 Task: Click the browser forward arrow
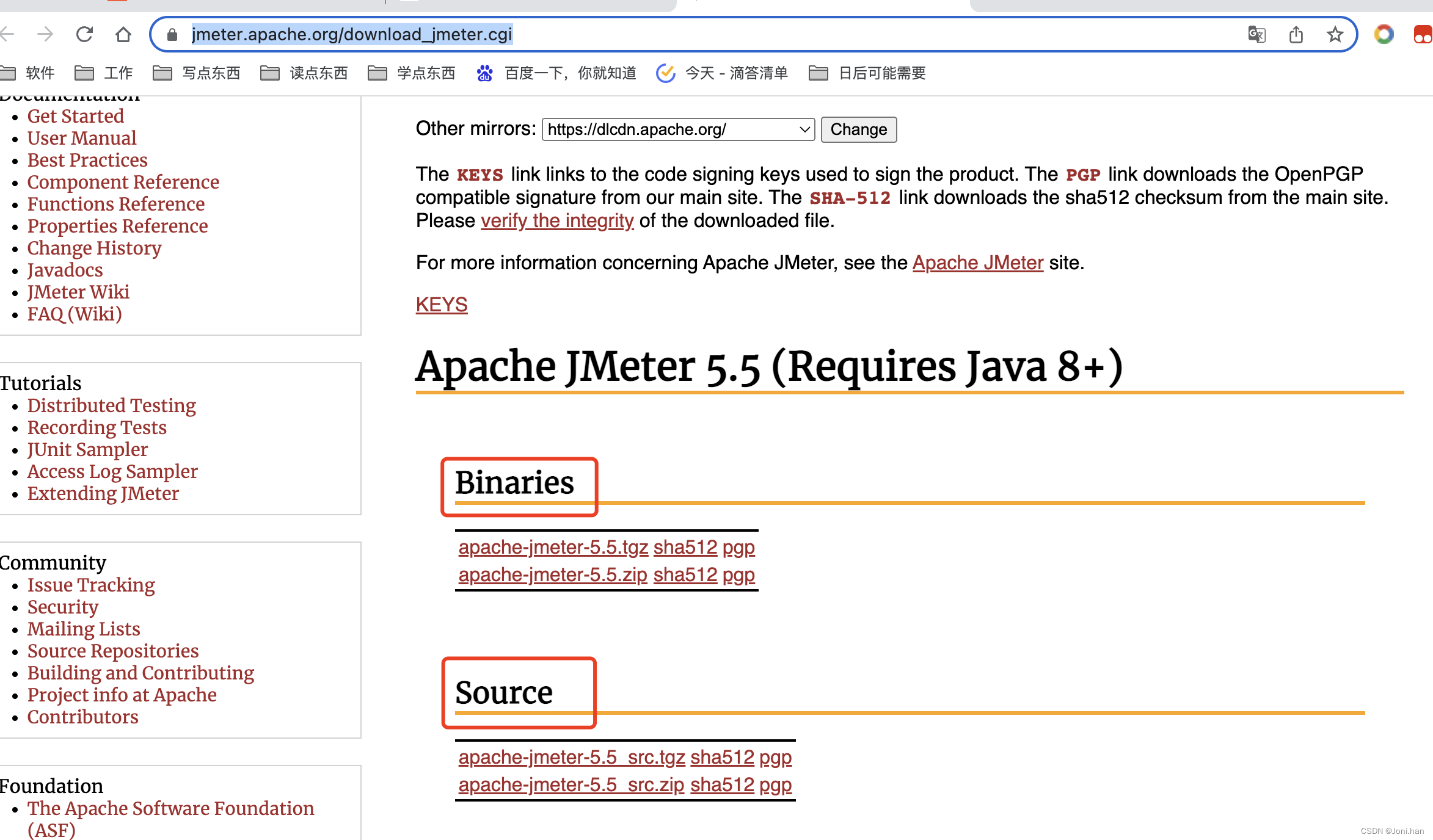(45, 34)
